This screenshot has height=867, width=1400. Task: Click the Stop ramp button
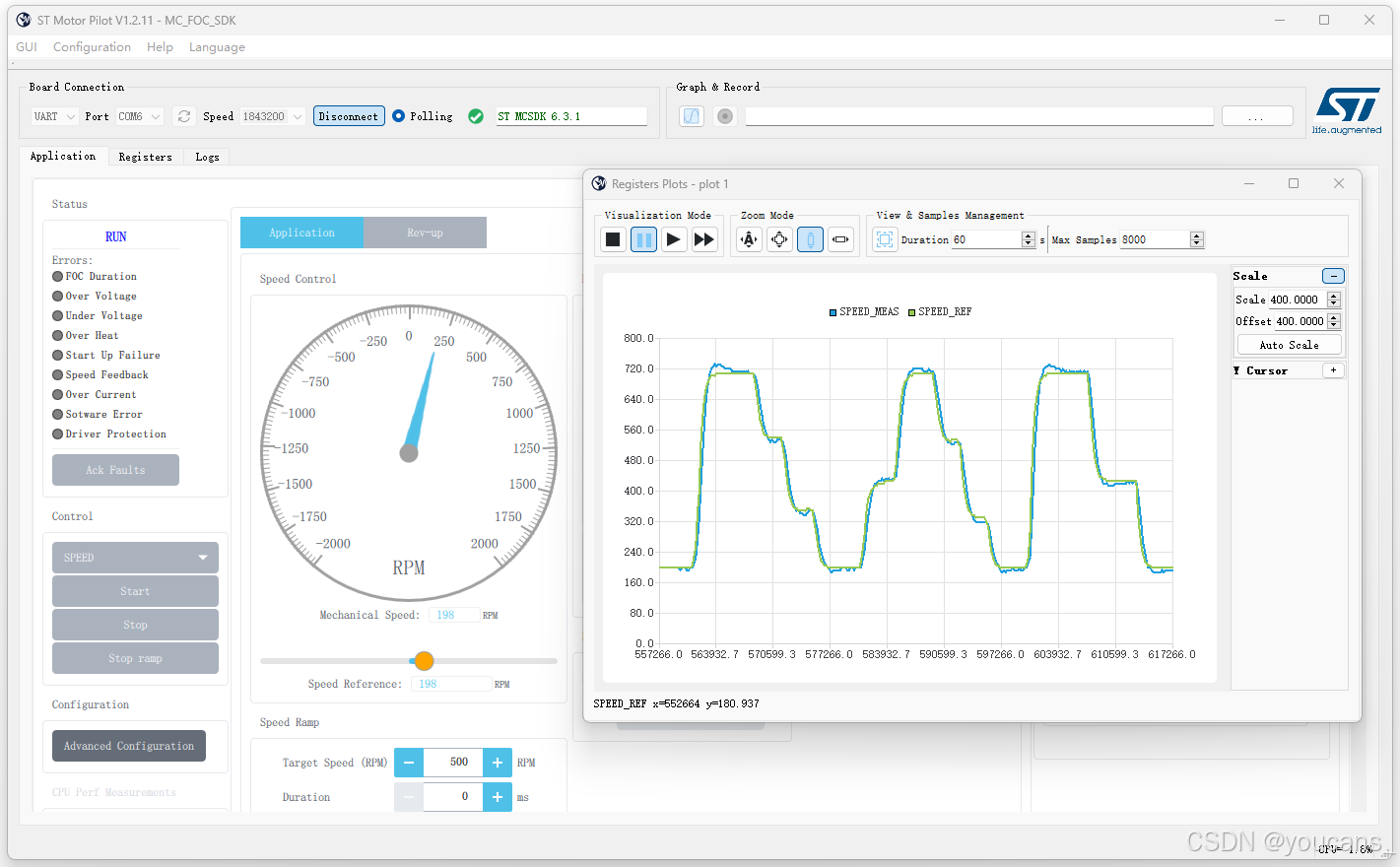pyautogui.click(x=135, y=658)
